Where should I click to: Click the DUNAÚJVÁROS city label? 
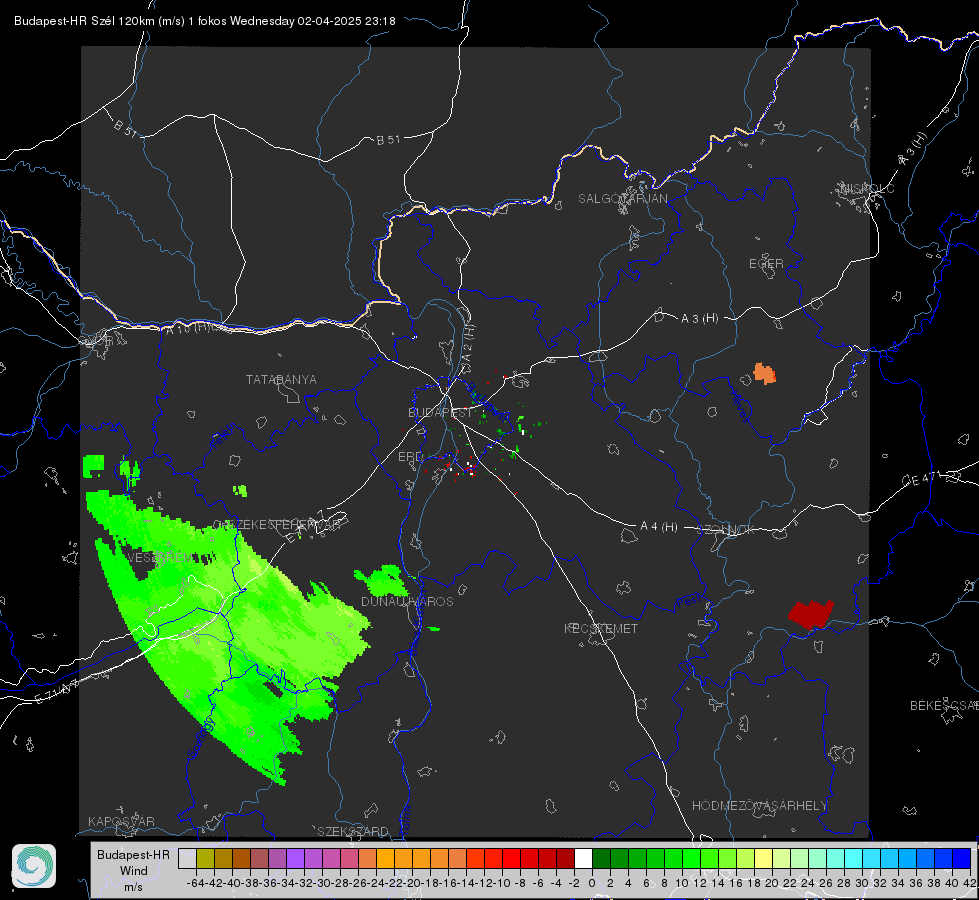(x=407, y=601)
